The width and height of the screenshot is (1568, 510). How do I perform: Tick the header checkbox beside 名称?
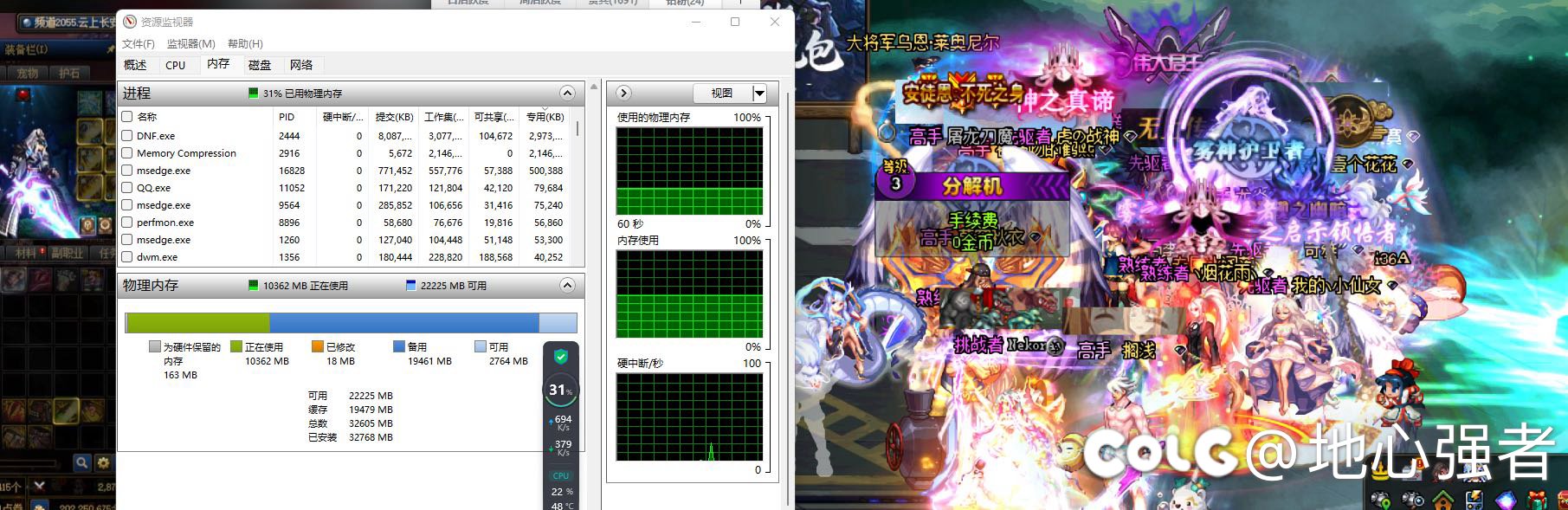point(127,117)
